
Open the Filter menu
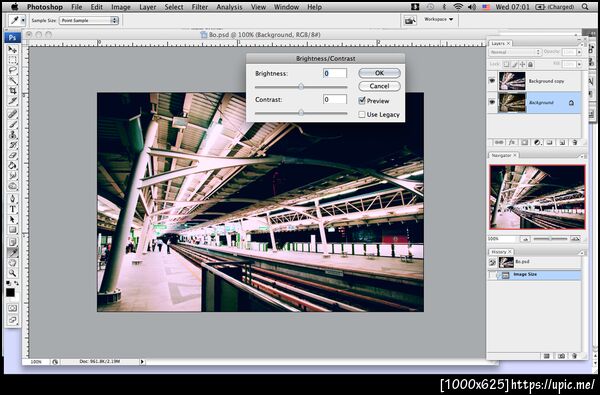(x=200, y=7)
